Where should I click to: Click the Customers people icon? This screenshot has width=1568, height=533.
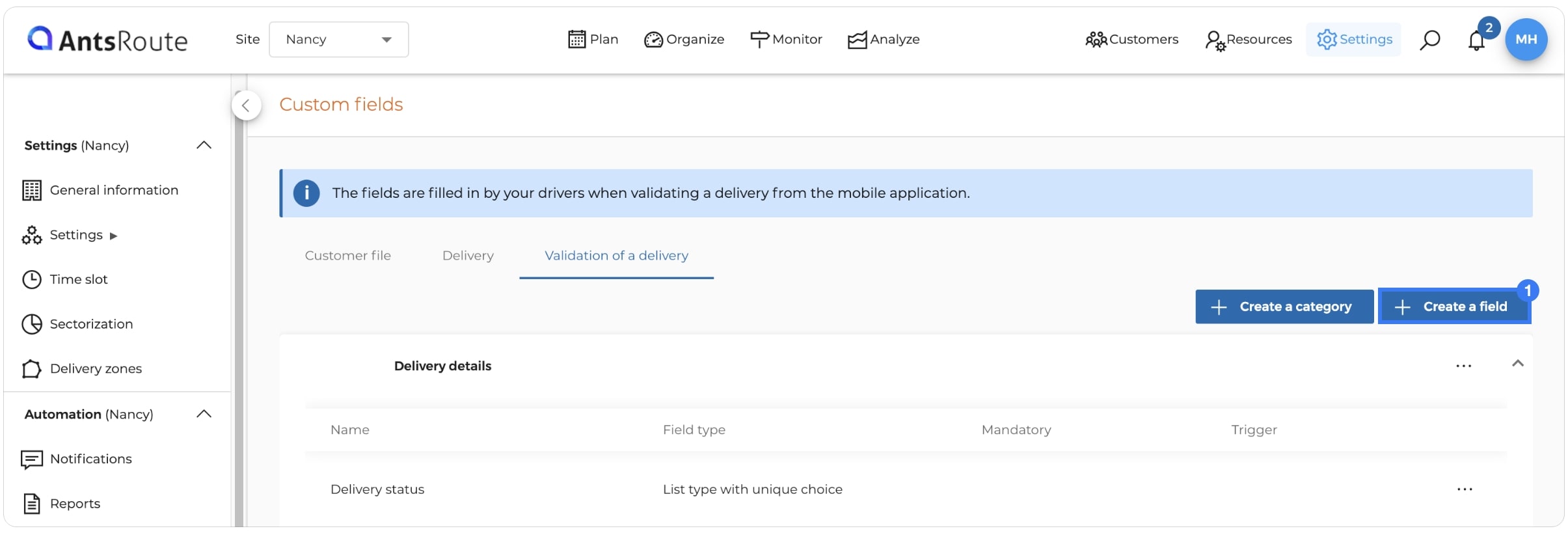(1096, 40)
